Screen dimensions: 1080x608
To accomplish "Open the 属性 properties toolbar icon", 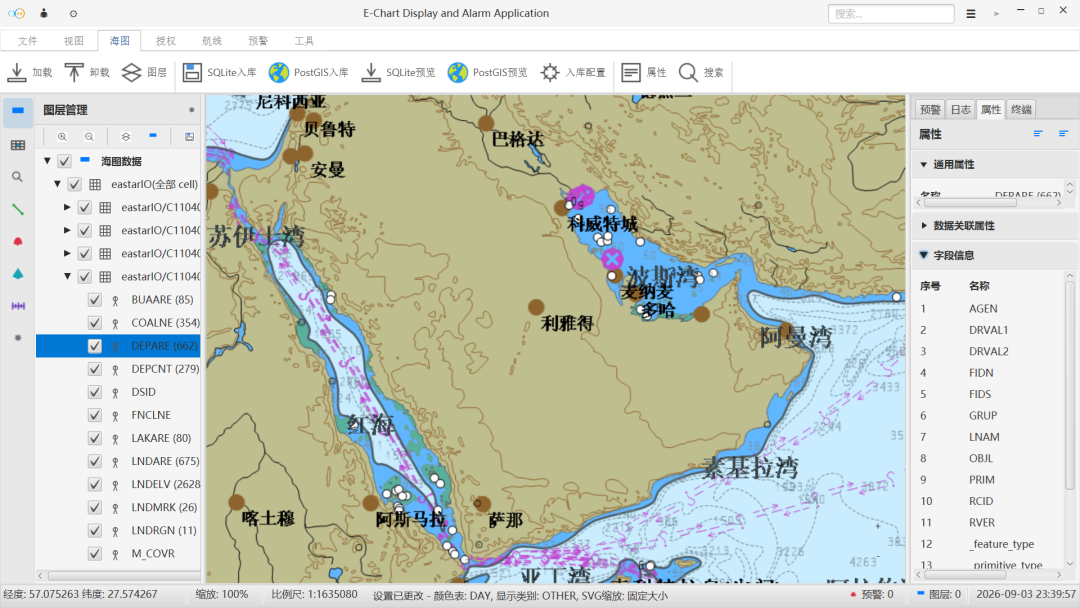I will (x=631, y=72).
